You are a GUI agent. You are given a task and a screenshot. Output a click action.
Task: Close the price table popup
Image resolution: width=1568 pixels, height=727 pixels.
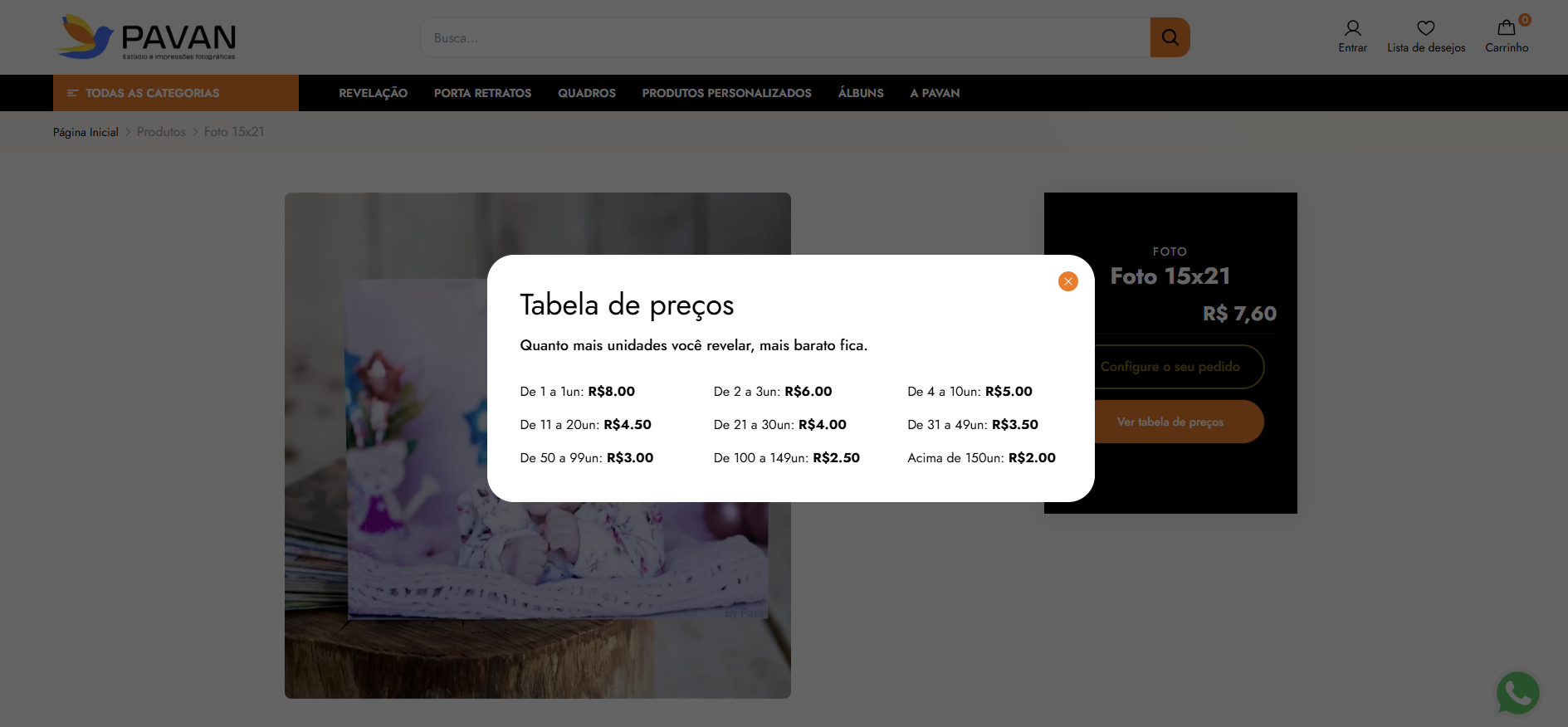(1067, 281)
